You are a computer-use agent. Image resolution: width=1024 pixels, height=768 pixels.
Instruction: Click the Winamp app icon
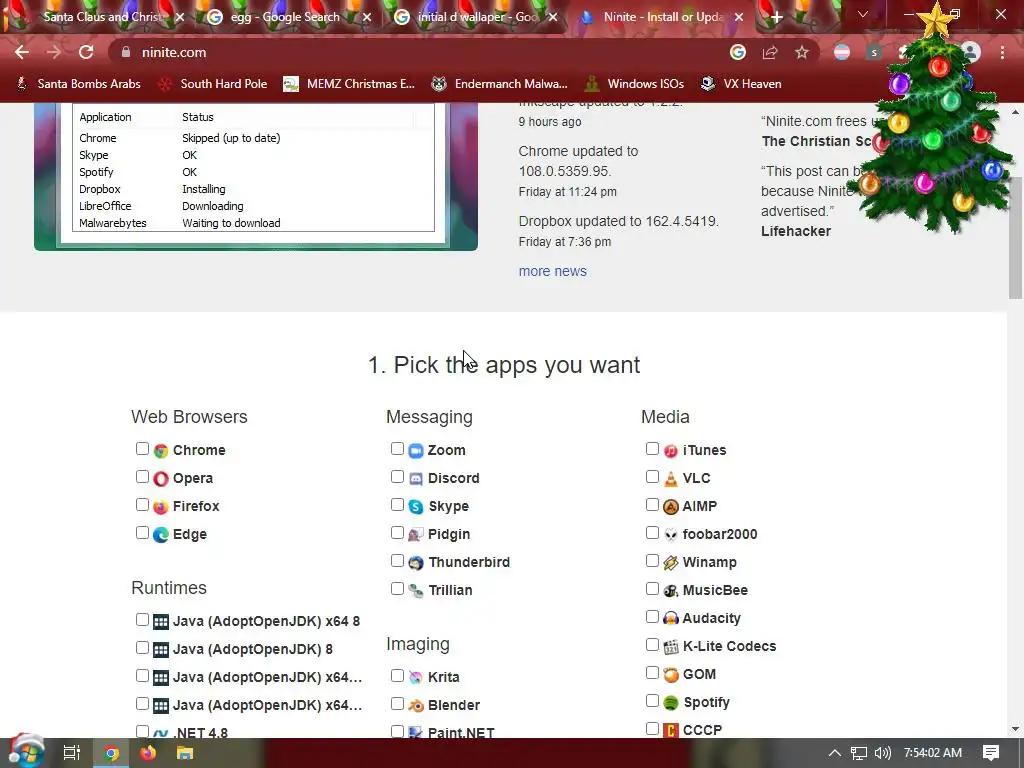(671, 563)
